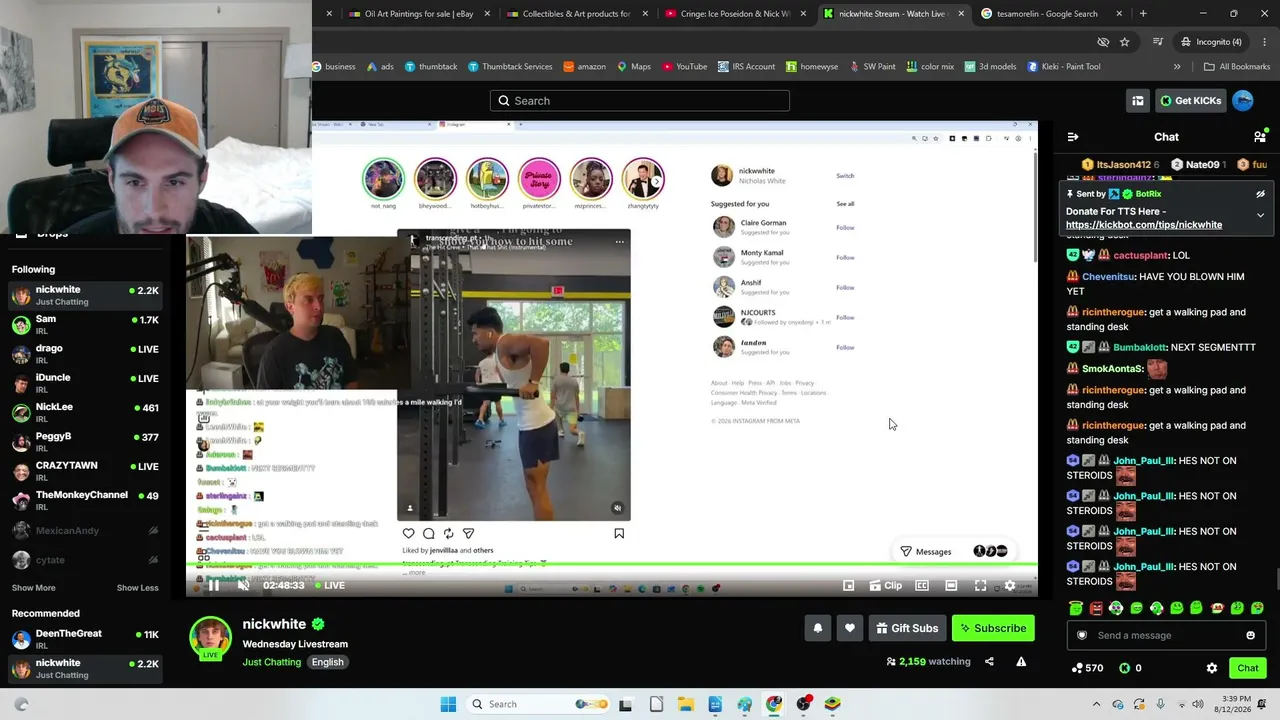Click the Send a message chat box

tap(1165, 635)
